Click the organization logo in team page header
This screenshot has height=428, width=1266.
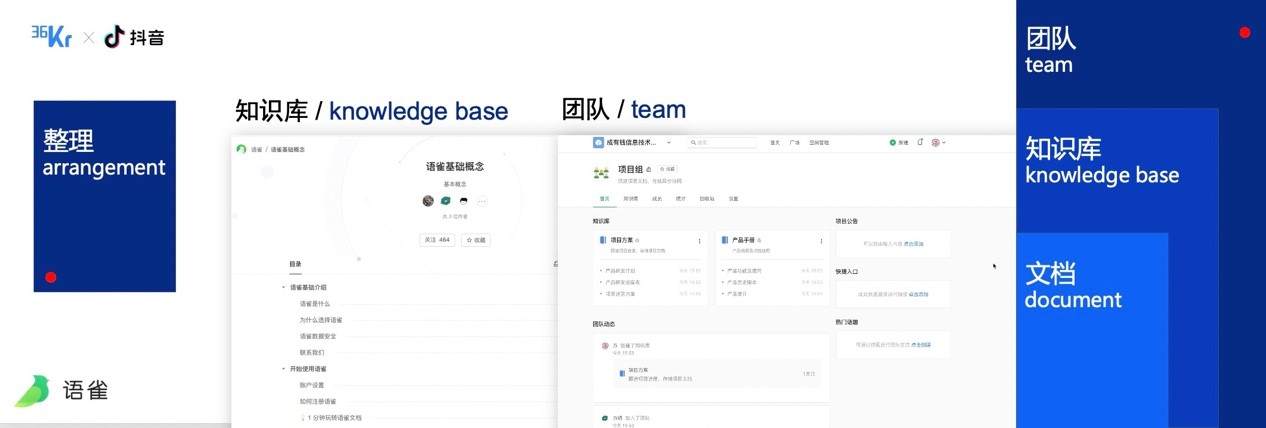pos(599,143)
